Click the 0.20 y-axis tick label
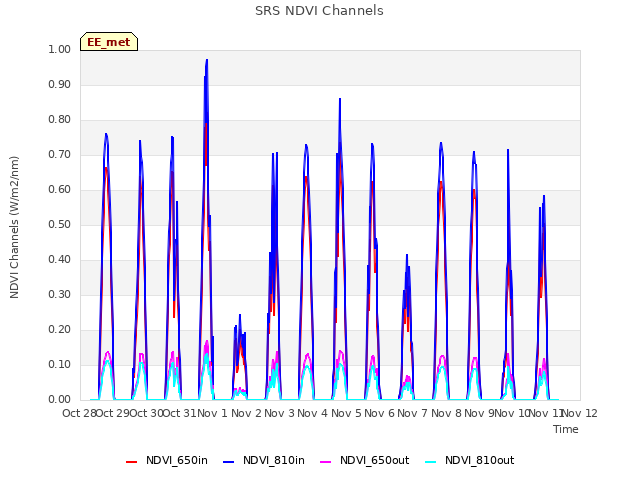This screenshot has width=640, height=480. (60, 330)
